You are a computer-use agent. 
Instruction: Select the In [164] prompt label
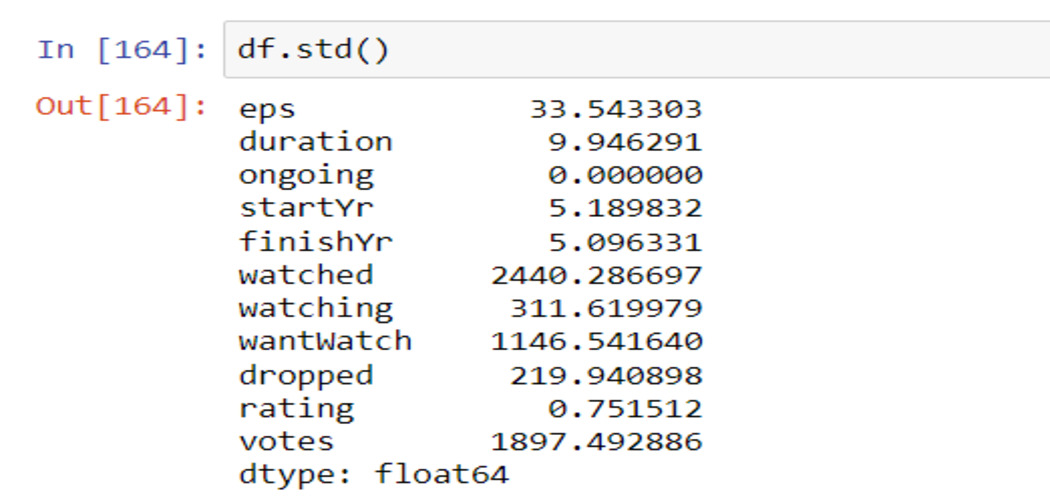[x=123, y=50]
